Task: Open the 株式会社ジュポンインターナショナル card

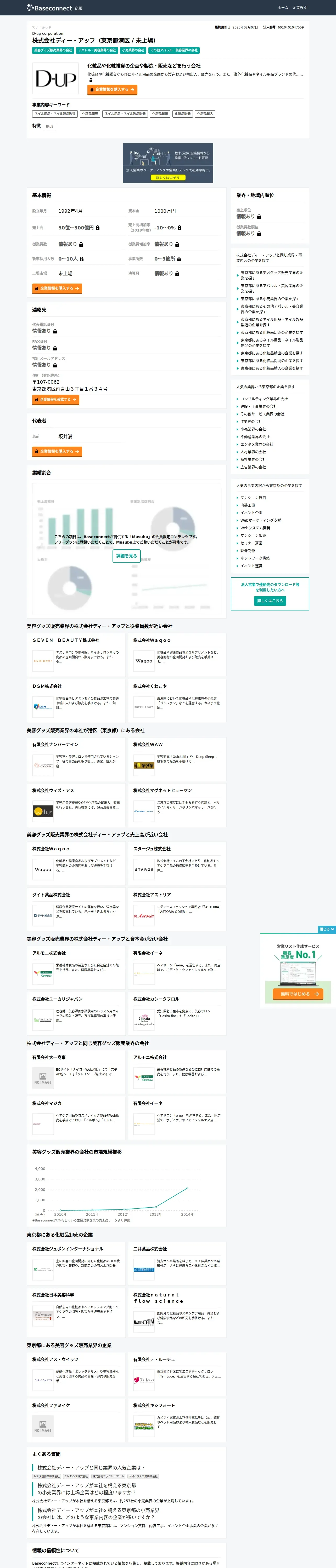Action: tap(76, 1263)
